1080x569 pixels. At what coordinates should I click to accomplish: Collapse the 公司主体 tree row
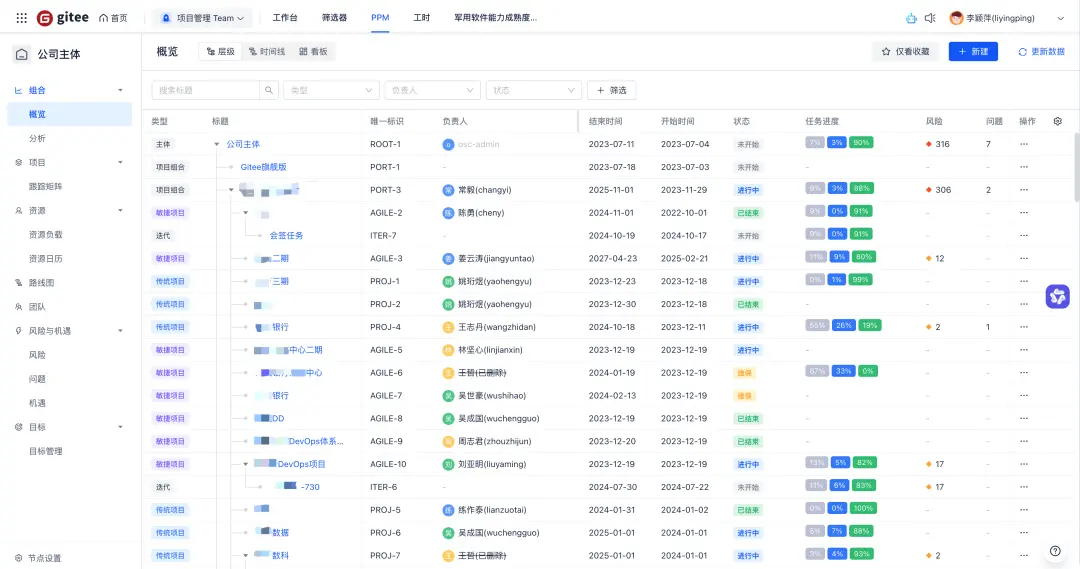click(x=216, y=144)
